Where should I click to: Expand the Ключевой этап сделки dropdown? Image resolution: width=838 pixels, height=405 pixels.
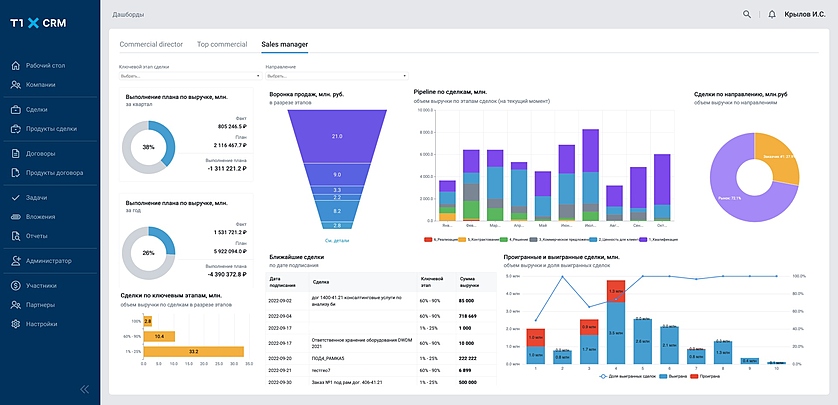(x=188, y=75)
